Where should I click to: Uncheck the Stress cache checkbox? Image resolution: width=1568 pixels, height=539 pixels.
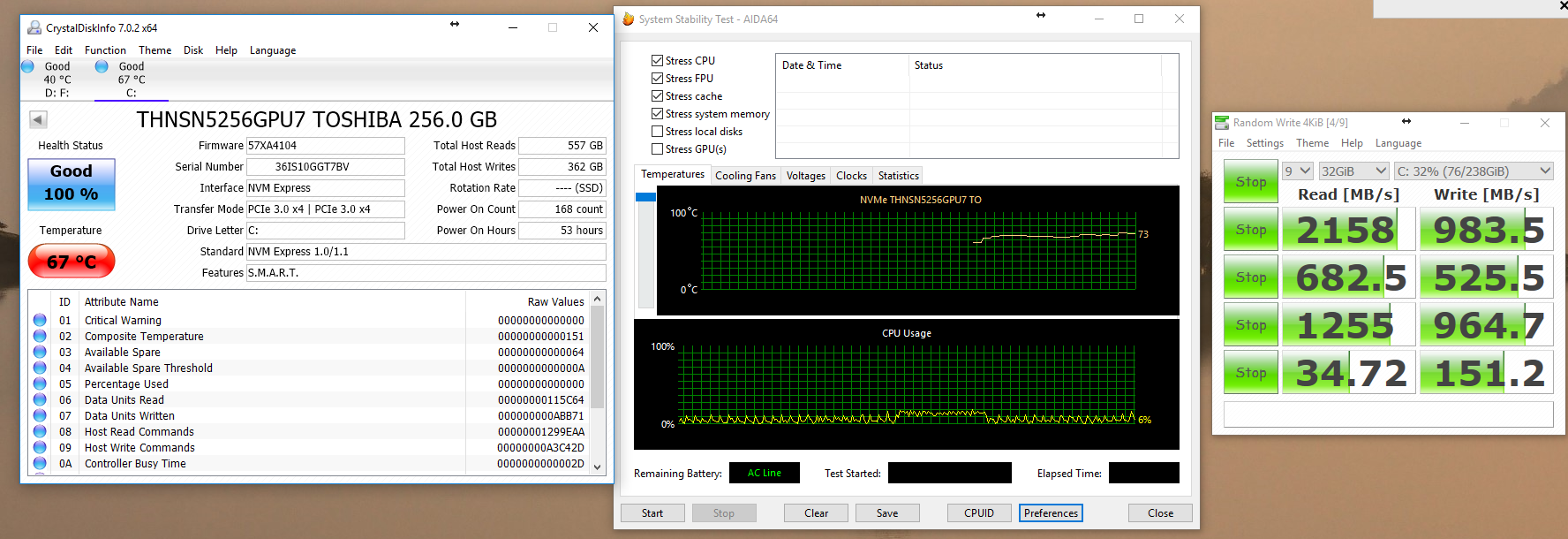(x=657, y=95)
